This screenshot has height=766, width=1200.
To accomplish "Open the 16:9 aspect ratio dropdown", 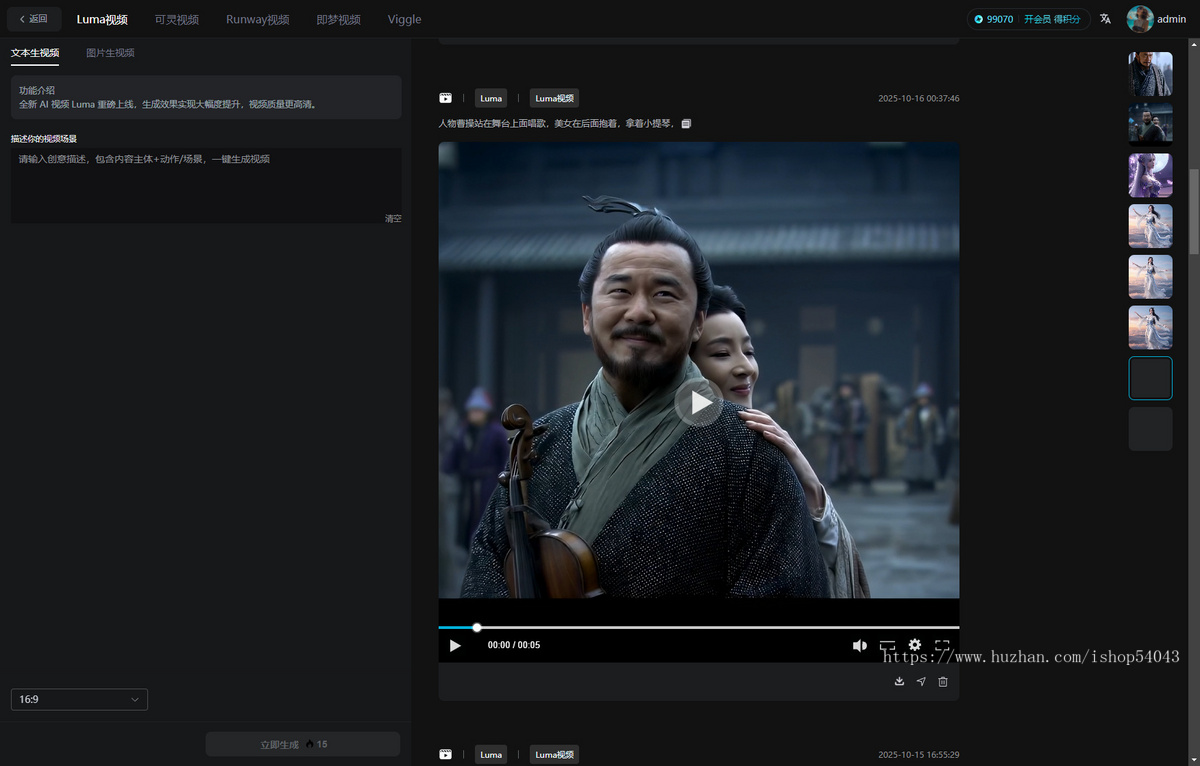I will click(79, 699).
